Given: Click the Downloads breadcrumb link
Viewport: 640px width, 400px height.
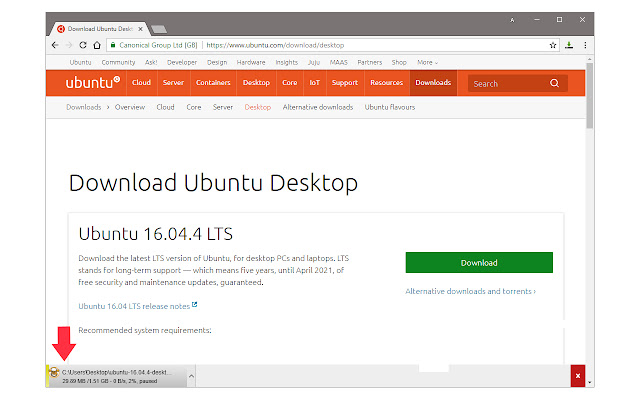Looking at the screenshot, I should tap(84, 107).
